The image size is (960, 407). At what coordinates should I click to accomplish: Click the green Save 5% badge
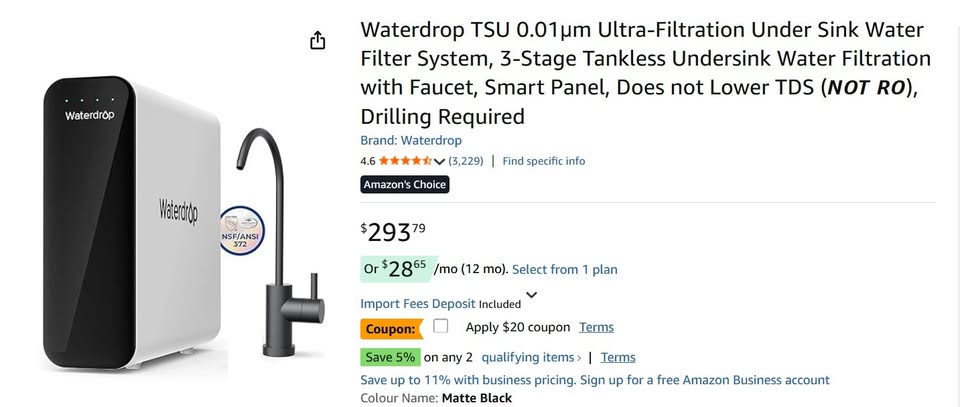pos(390,357)
